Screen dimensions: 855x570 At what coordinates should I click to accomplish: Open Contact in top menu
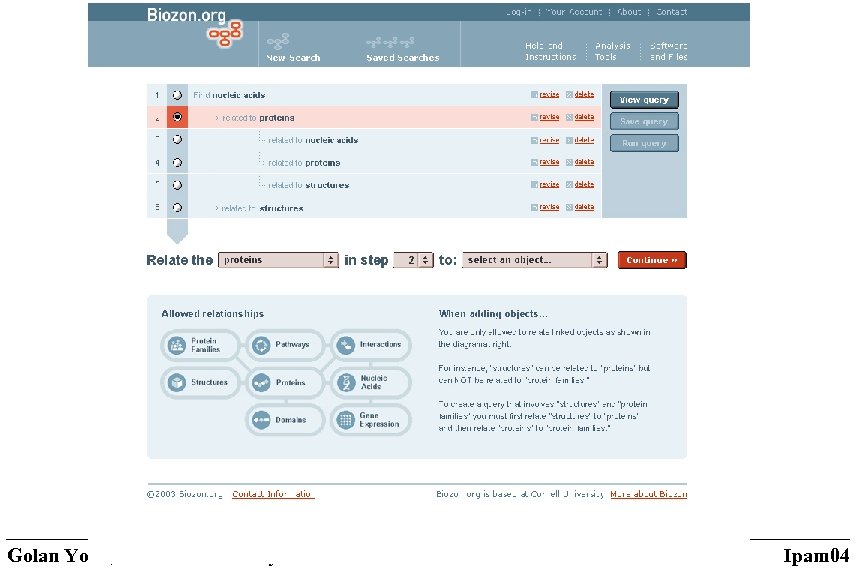[671, 11]
